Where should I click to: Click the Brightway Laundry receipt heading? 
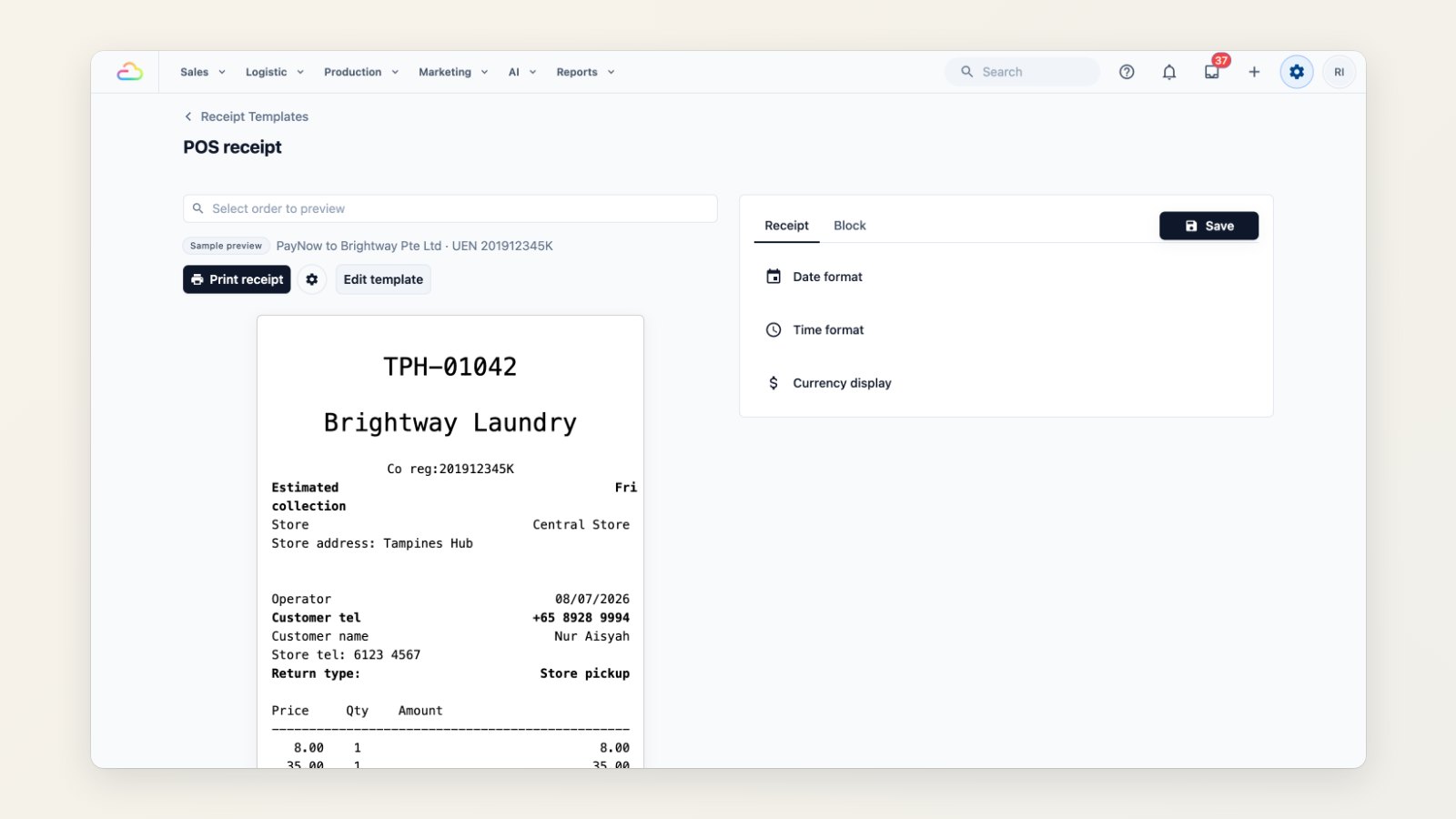pyautogui.click(x=450, y=423)
